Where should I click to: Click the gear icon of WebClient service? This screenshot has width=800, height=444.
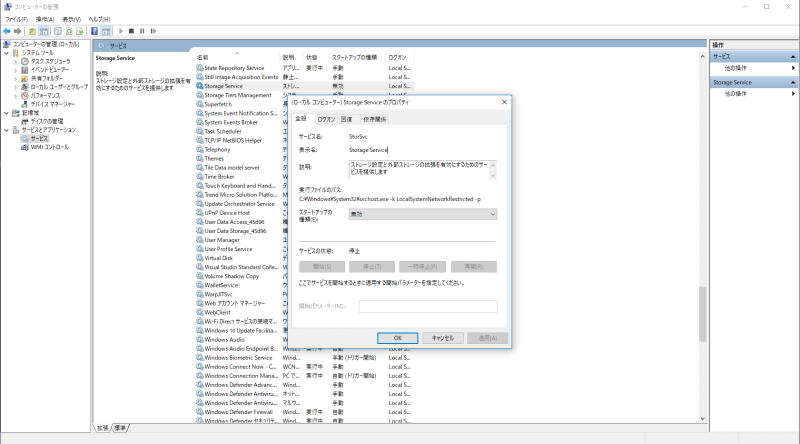point(199,312)
